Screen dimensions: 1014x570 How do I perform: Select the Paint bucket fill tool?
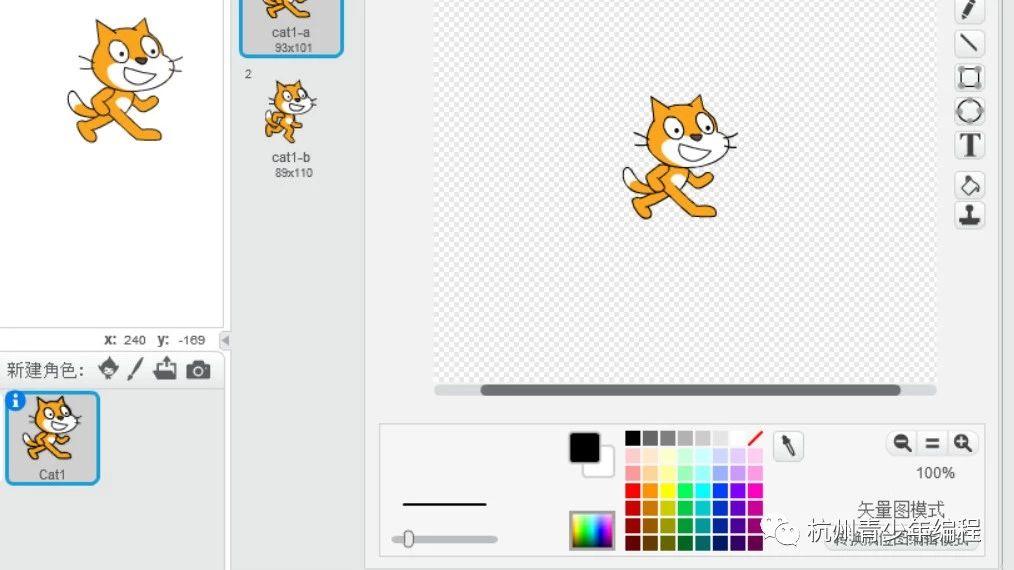(969, 185)
